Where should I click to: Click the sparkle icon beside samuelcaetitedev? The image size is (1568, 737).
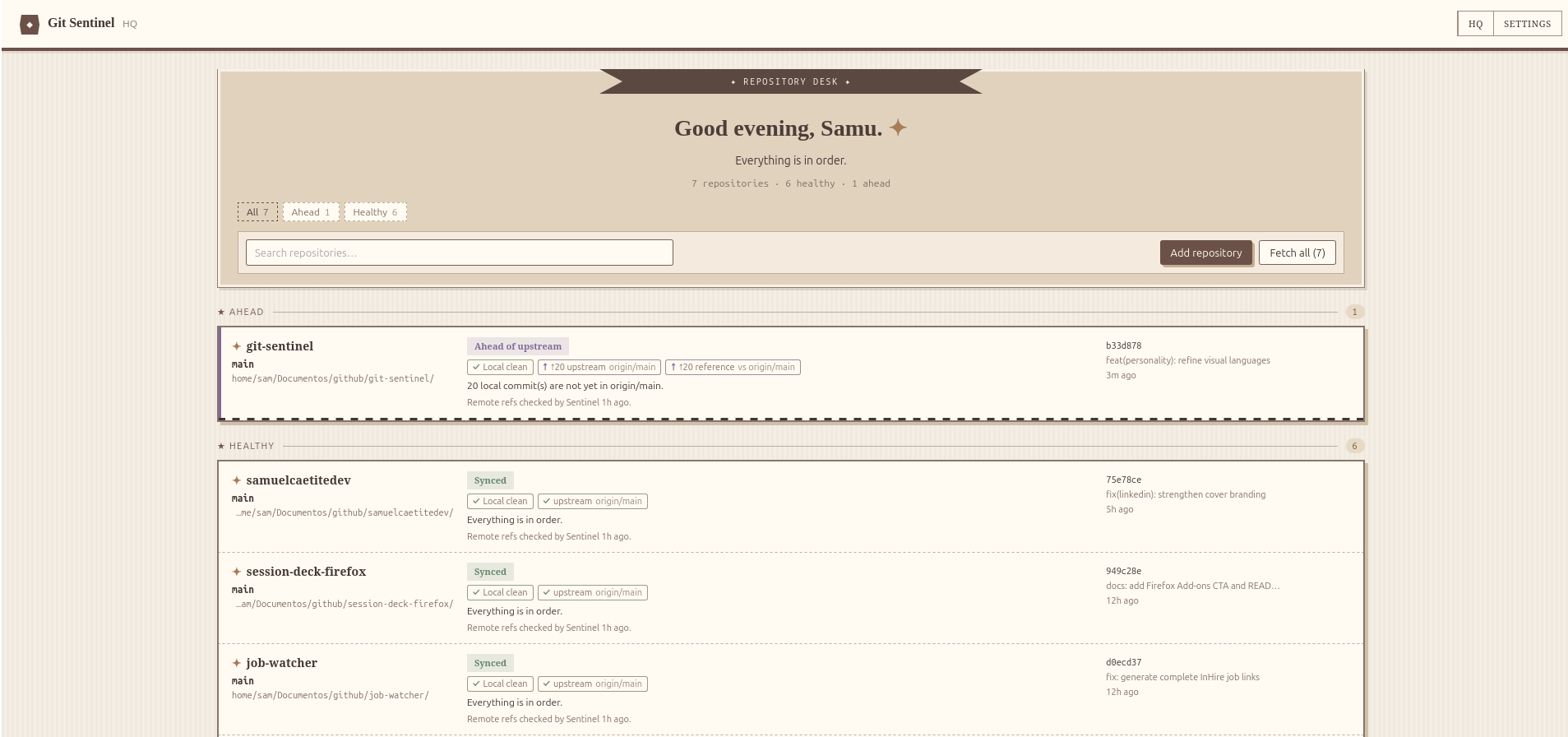point(237,480)
